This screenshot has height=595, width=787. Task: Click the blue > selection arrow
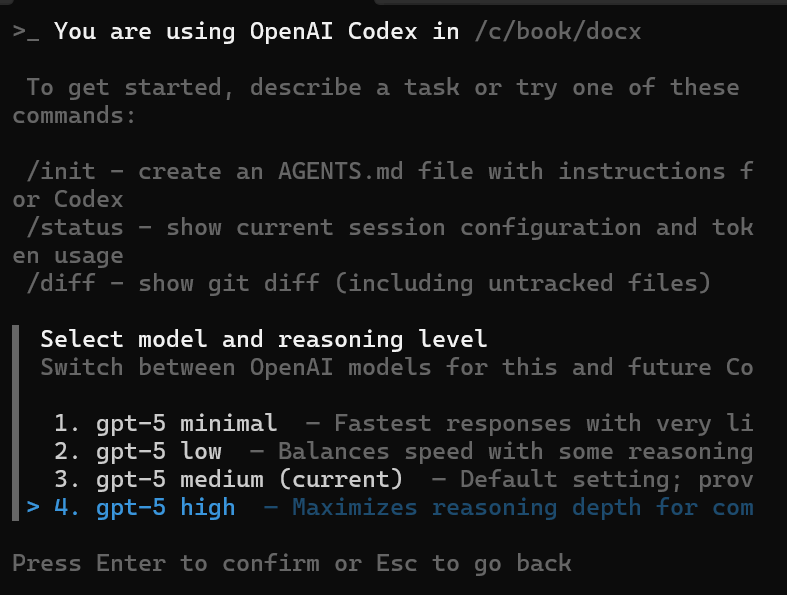[x=33, y=508]
